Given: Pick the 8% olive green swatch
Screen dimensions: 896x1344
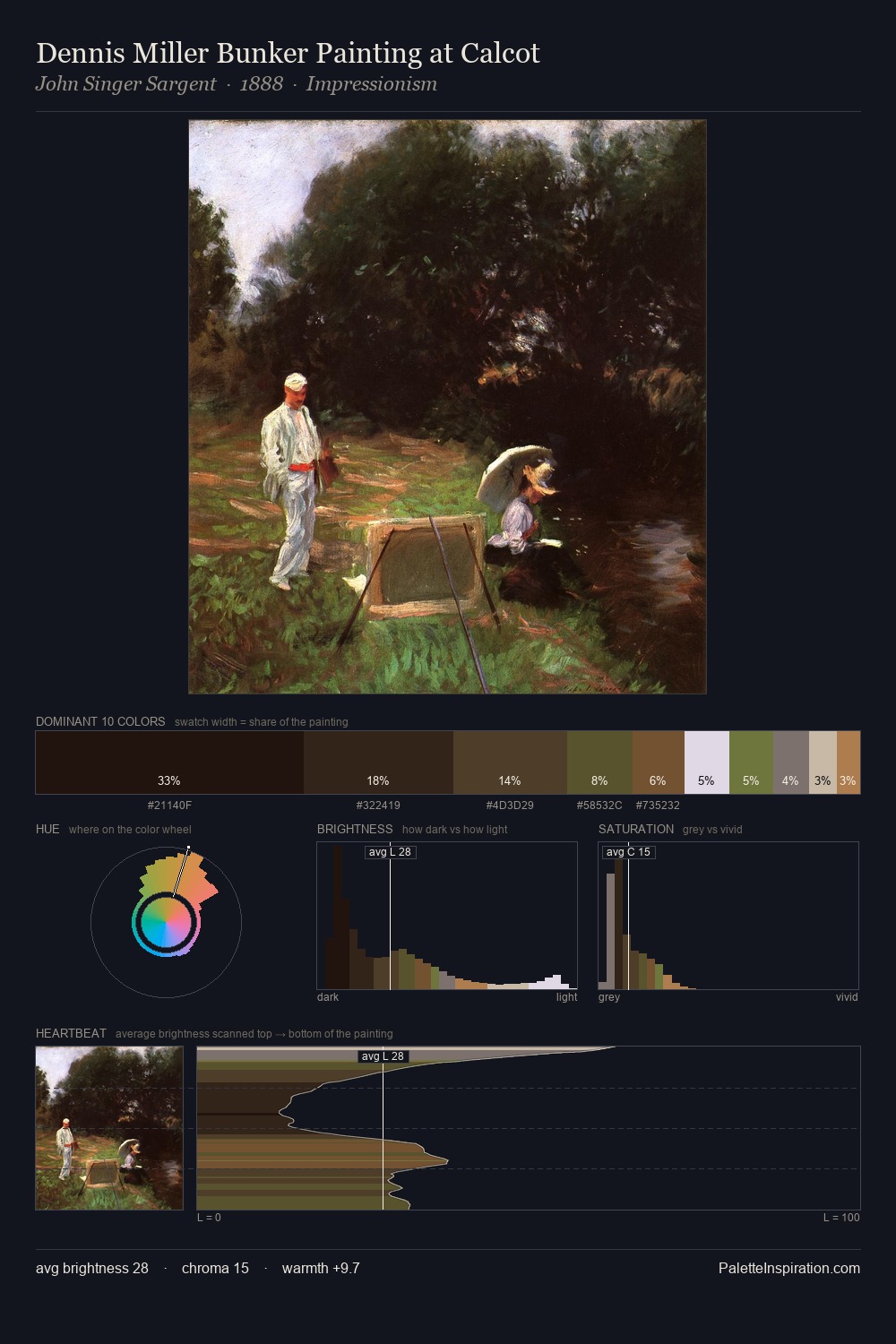Looking at the screenshot, I should [x=599, y=762].
